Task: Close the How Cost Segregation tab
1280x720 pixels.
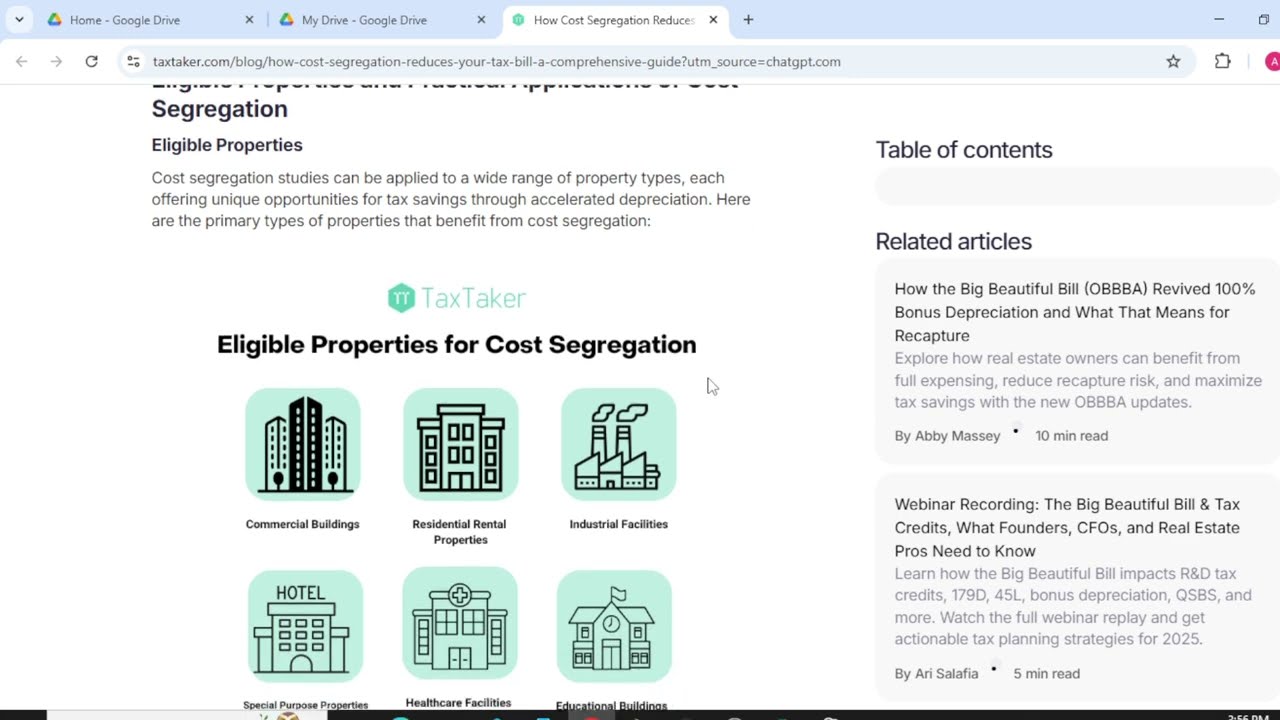Action: 713,20
